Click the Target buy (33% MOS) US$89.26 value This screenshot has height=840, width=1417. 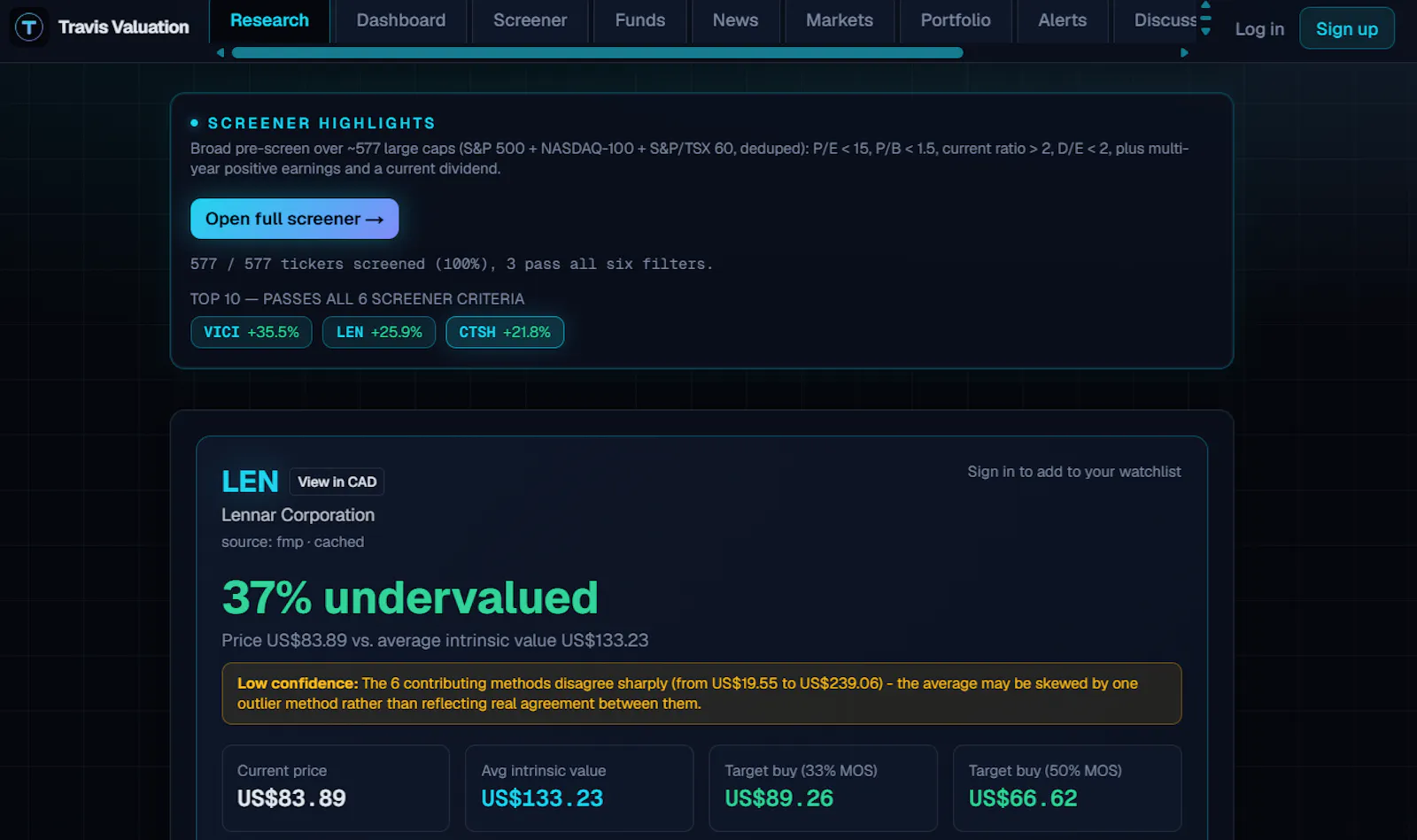click(778, 798)
